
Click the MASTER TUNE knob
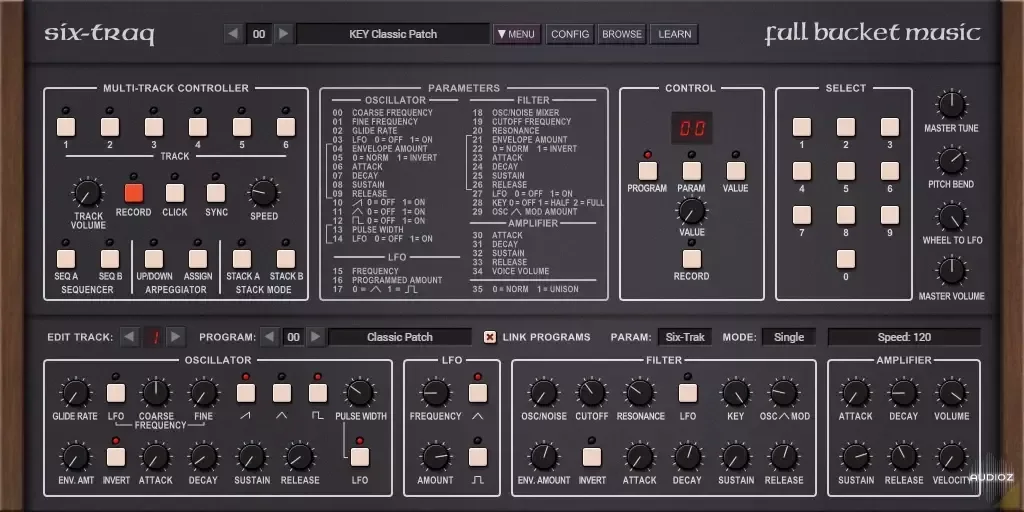952,104
